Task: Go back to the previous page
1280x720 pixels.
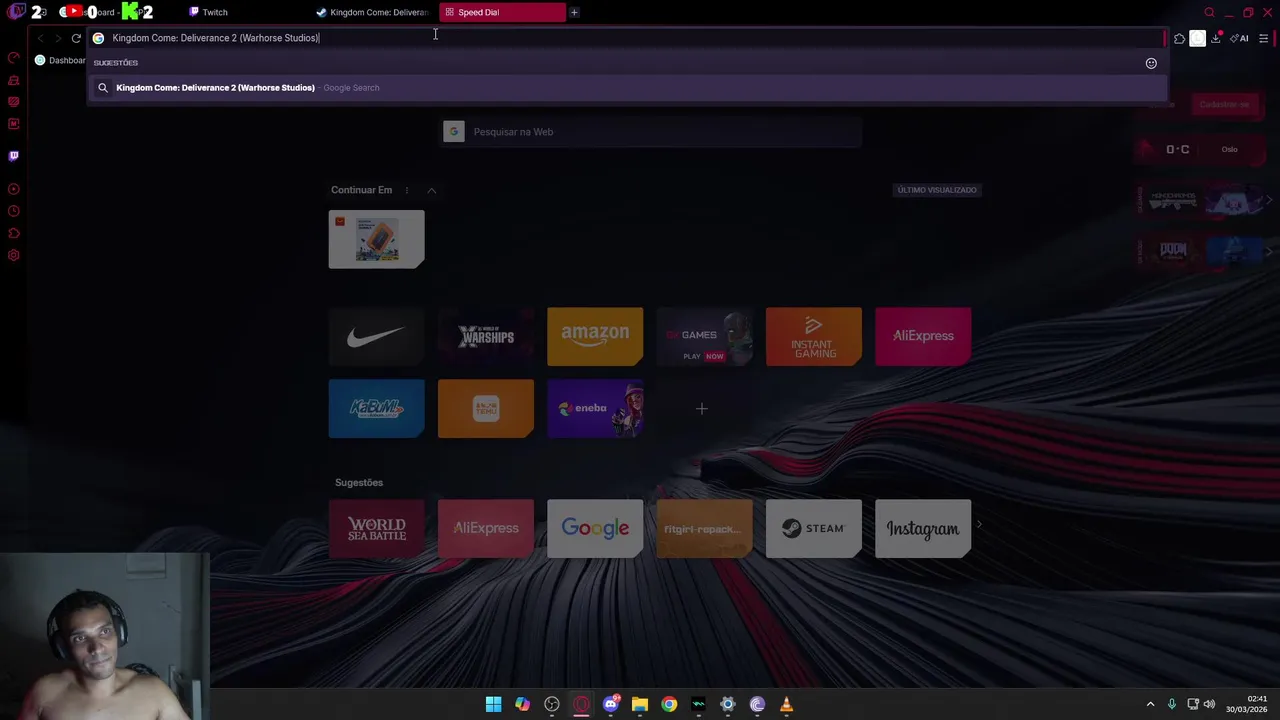Action: point(40,38)
